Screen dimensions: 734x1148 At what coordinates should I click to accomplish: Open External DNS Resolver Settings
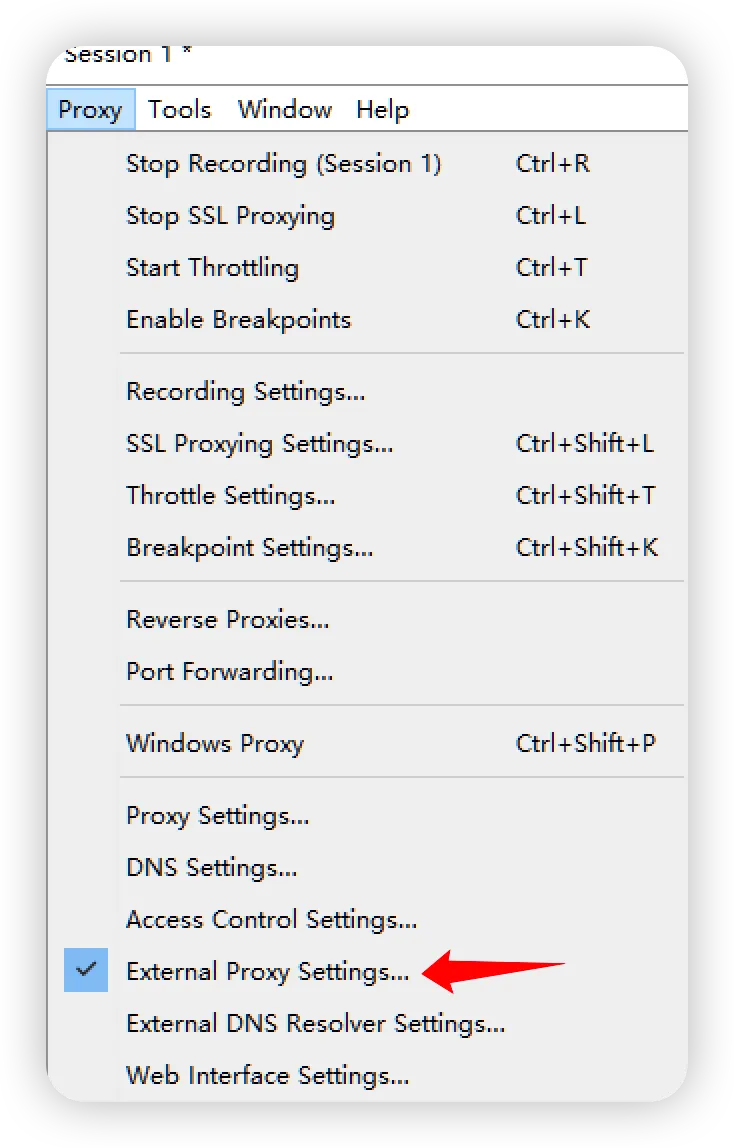pos(315,1023)
